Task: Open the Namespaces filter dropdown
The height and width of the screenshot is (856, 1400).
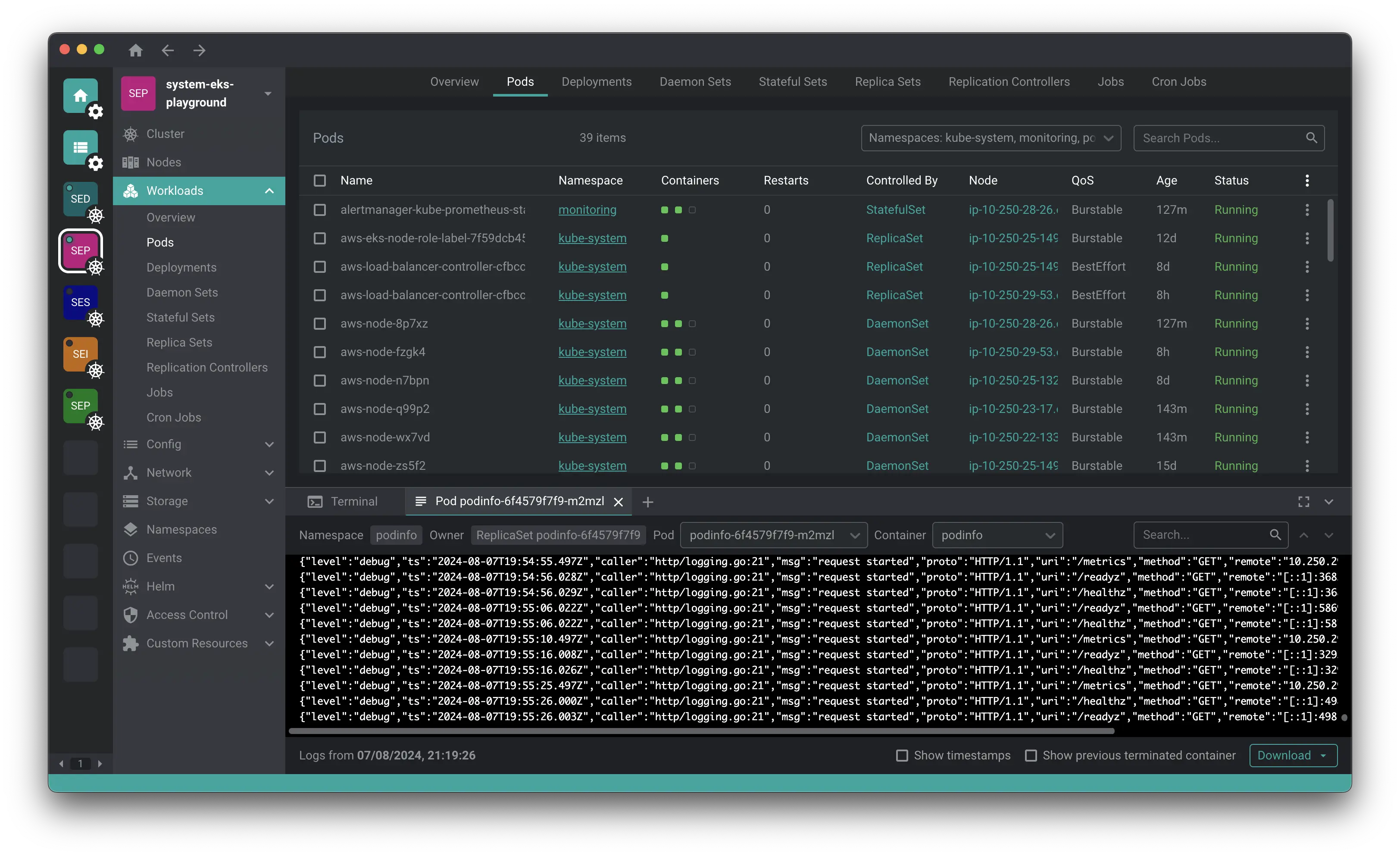Action: 991,138
